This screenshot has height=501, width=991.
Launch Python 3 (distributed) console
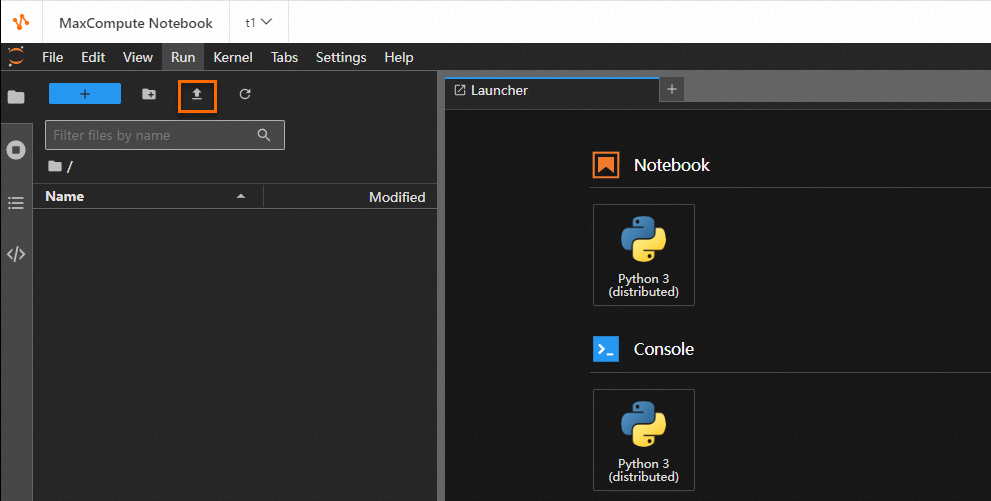click(643, 440)
